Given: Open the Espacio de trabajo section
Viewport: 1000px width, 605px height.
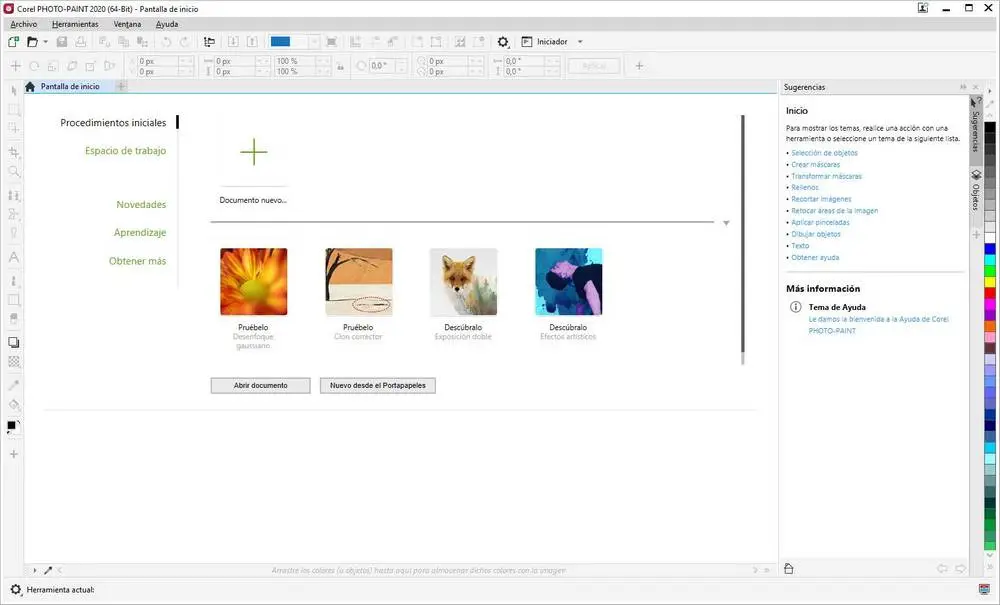Looking at the screenshot, I should [x=126, y=151].
